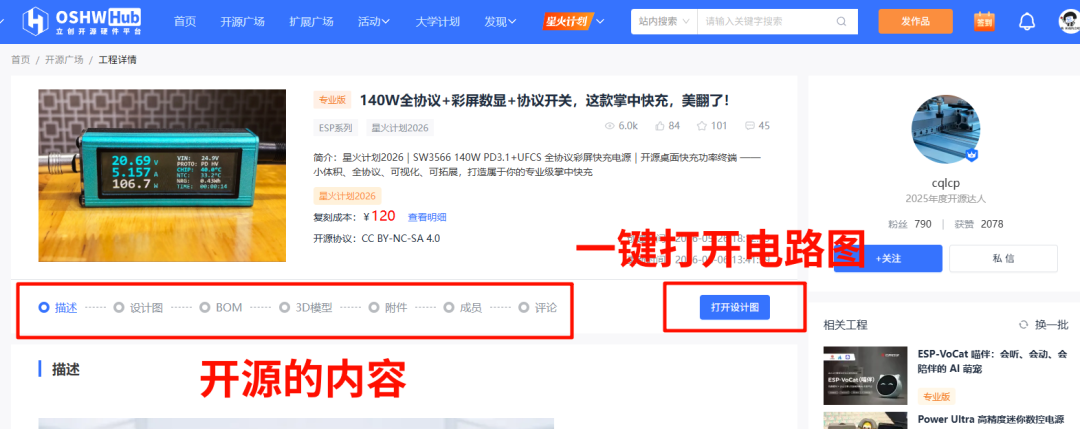Image resolution: width=1080 pixels, height=429 pixels.
Task: Expand the 活动 dropdown menu
Action: point(374,21)
